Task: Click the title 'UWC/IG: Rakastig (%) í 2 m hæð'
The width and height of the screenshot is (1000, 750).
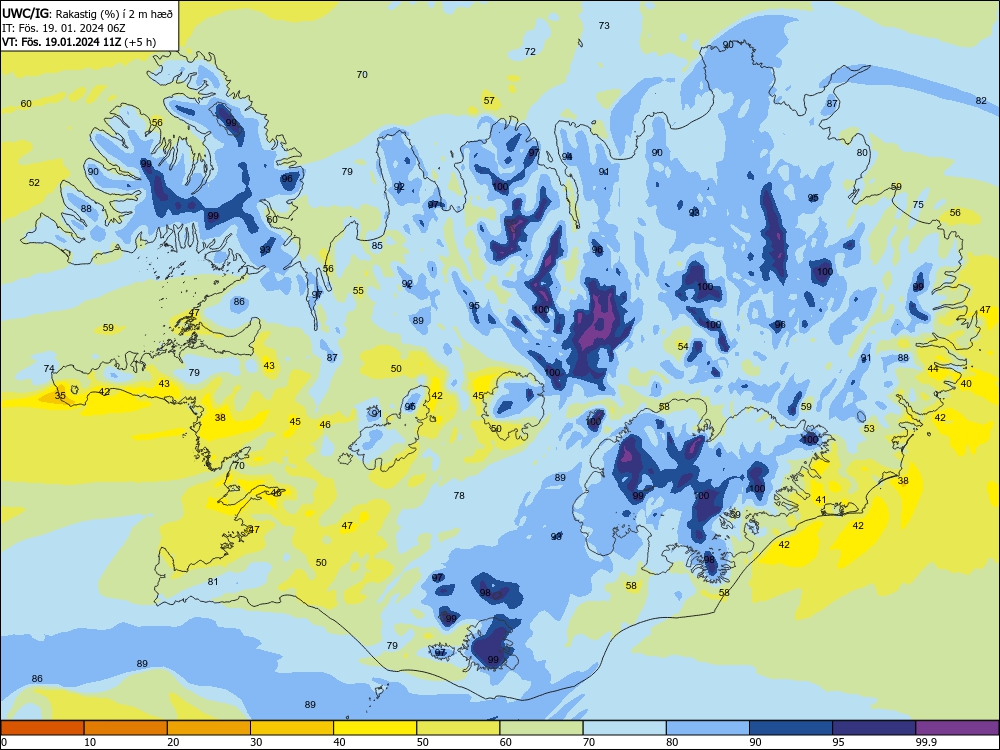Action: click(87, 13)
